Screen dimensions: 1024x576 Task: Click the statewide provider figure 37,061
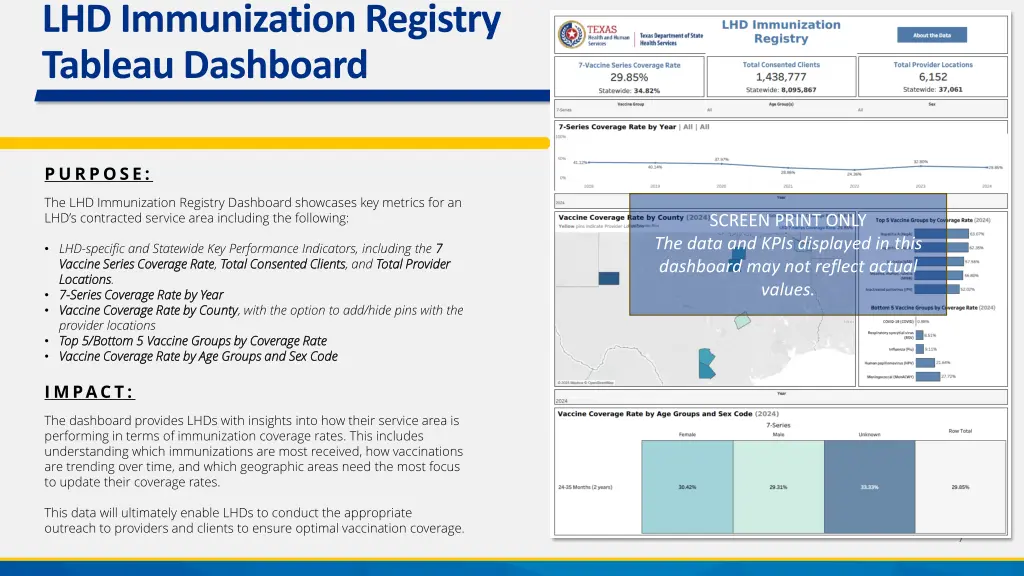point(950,89)
